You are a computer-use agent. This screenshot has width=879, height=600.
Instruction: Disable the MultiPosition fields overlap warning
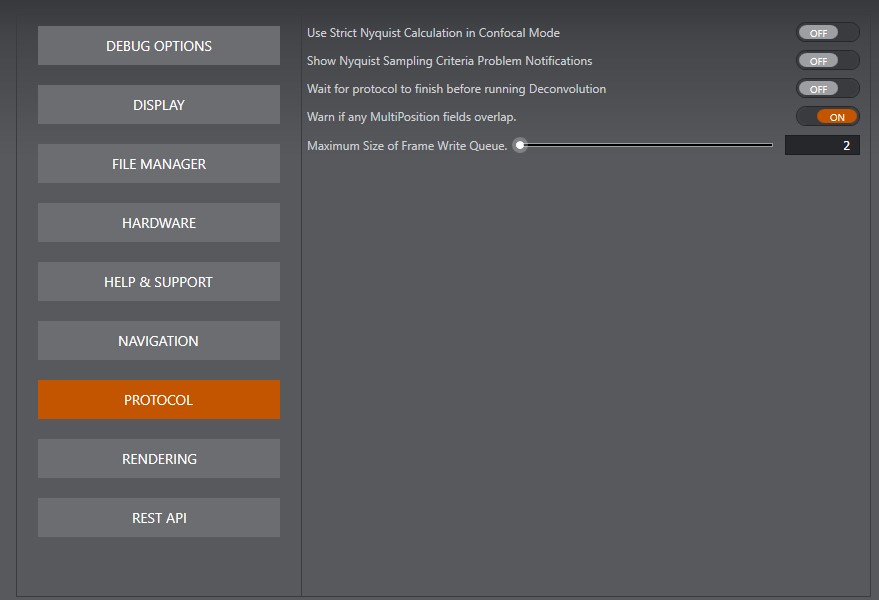[827, 117]
